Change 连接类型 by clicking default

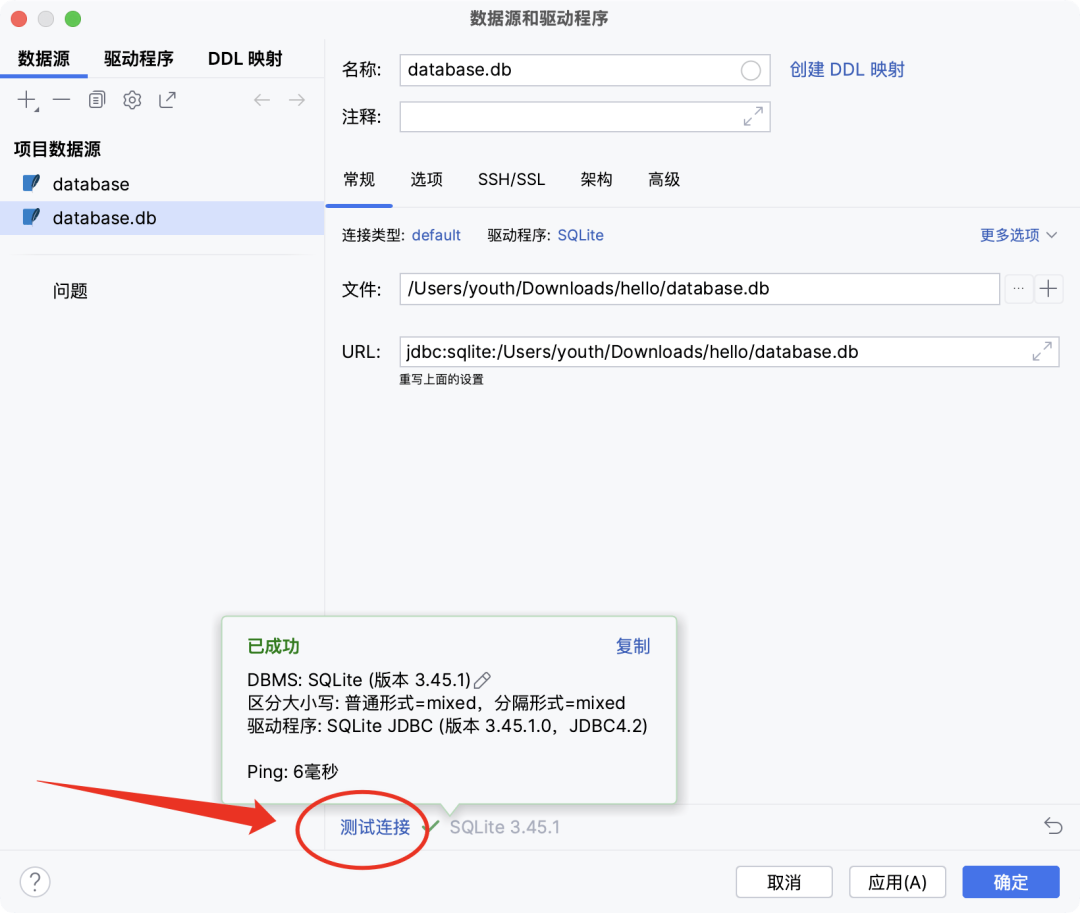pyautogui.click(x=436, y=235)
